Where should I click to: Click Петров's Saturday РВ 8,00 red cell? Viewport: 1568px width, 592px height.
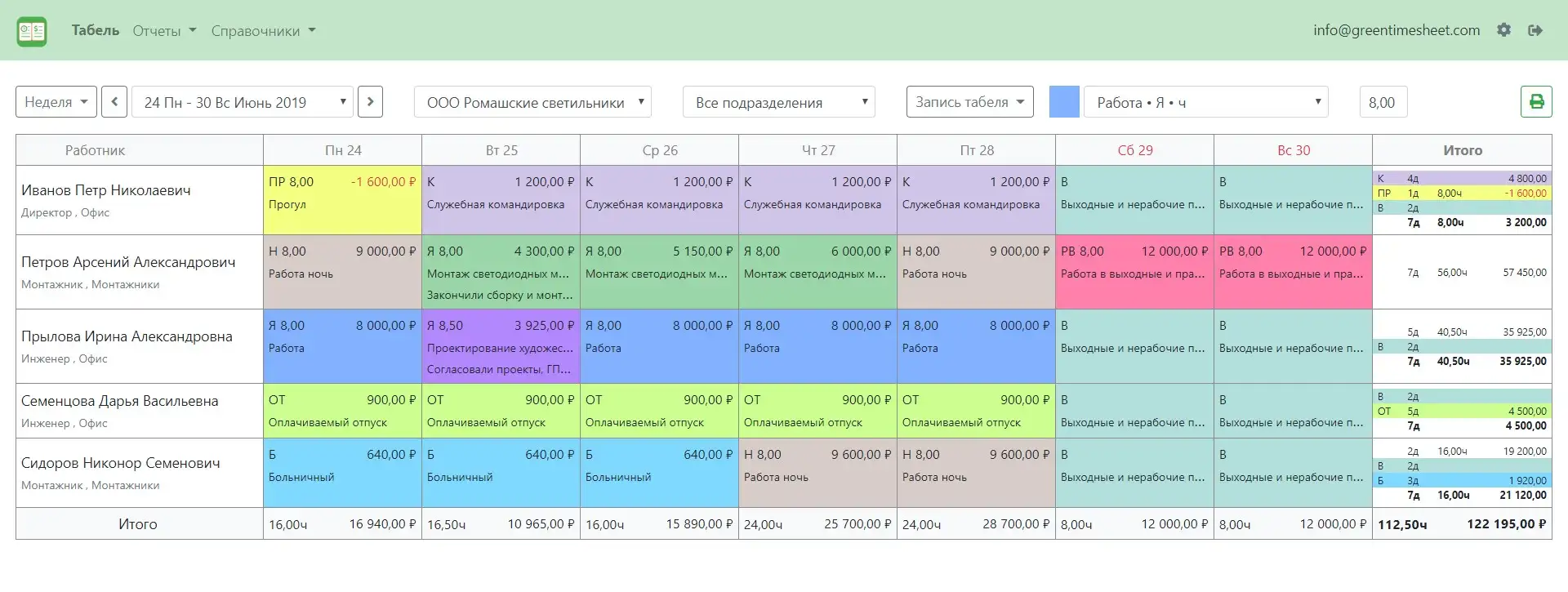click(1134, 272)
